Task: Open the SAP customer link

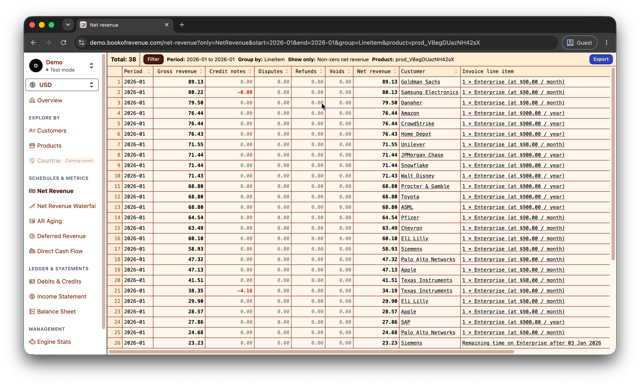Action: coord(405,322)
